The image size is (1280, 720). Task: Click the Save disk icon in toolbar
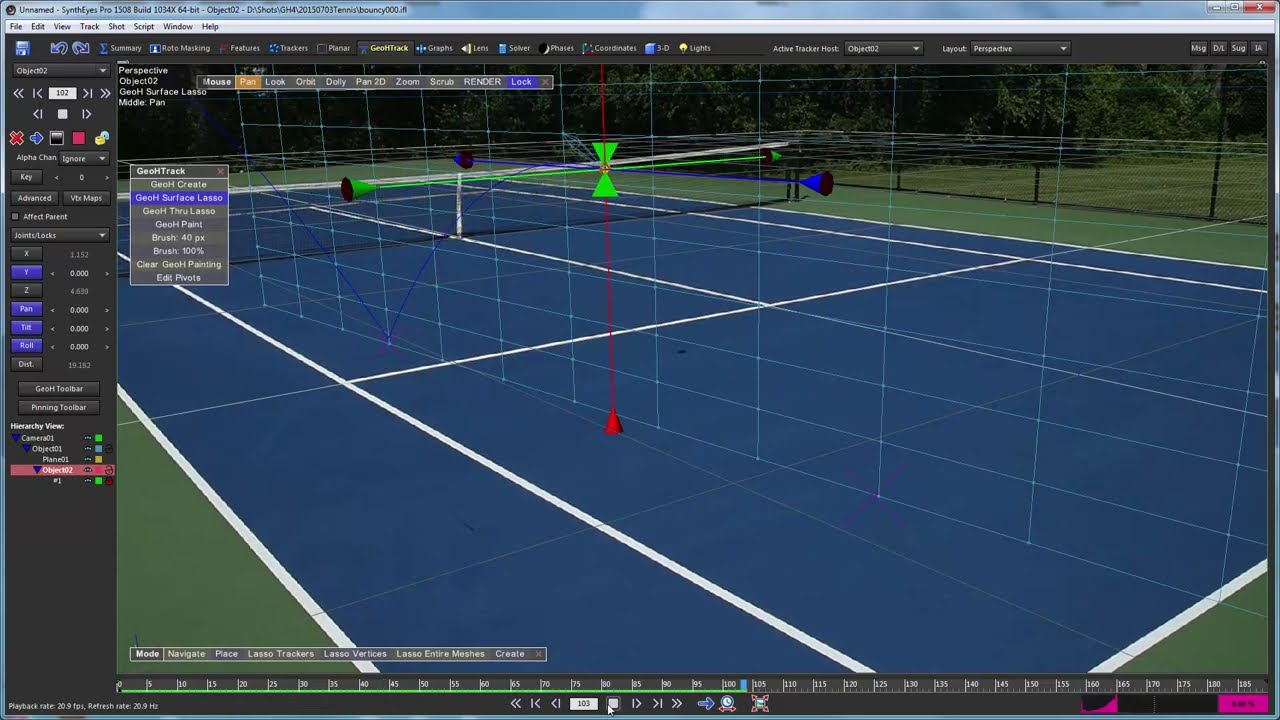pos(22,48)
